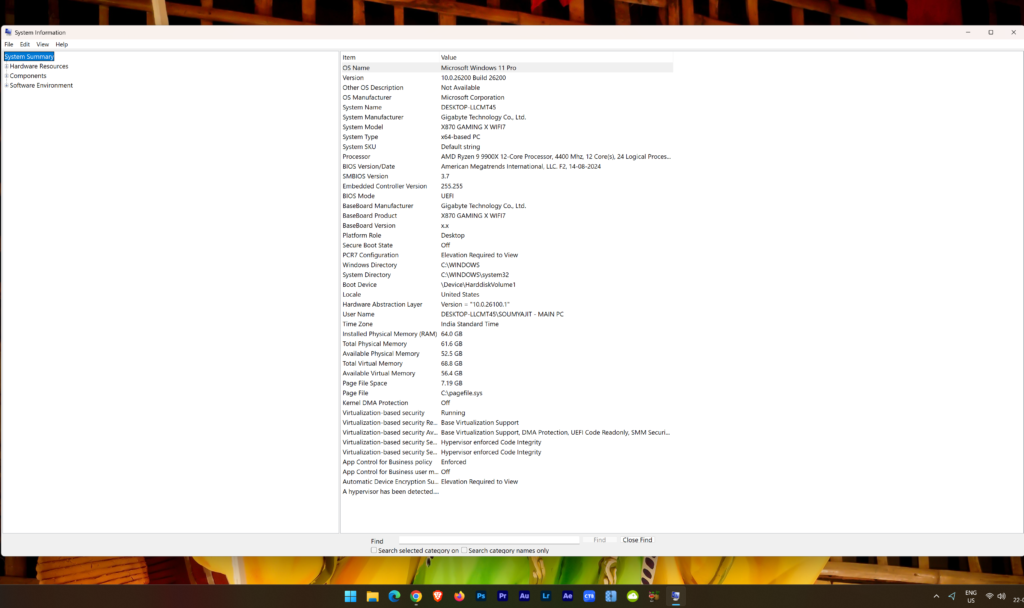Switch to Google Chrome on the taskbar
1024x608 pixels.
416,596
